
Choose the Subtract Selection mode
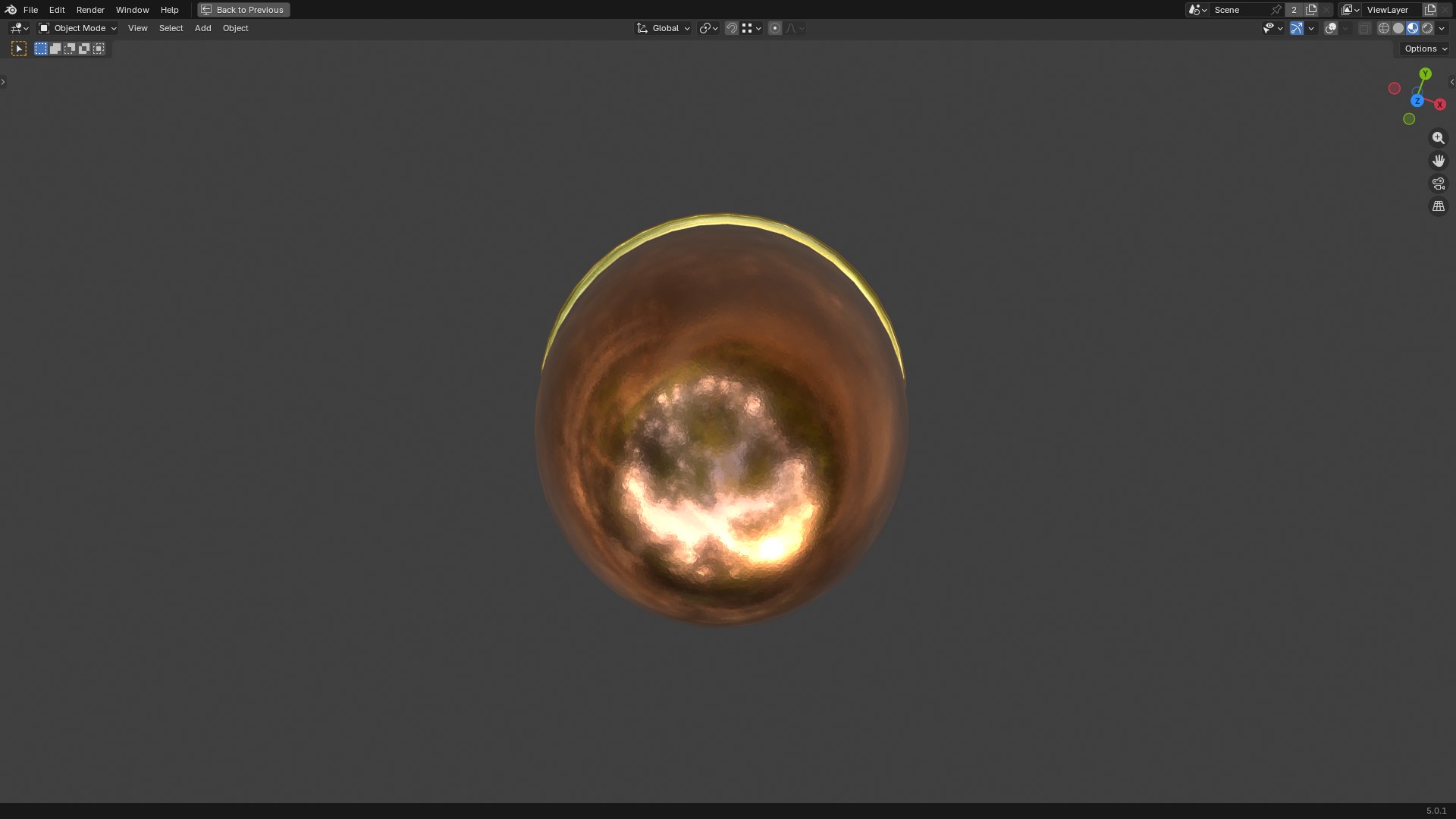coord(70,49)
